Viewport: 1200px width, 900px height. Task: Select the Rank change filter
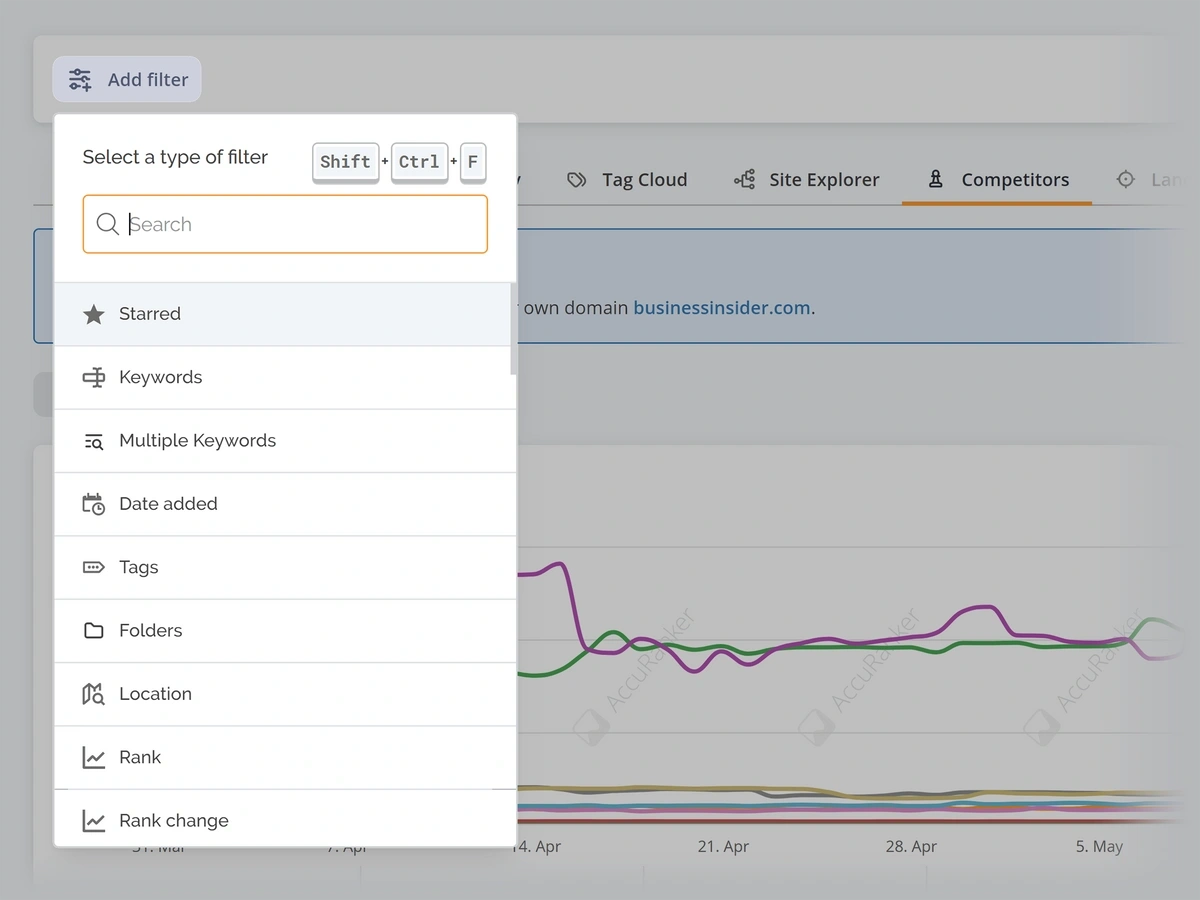[285, 818]
